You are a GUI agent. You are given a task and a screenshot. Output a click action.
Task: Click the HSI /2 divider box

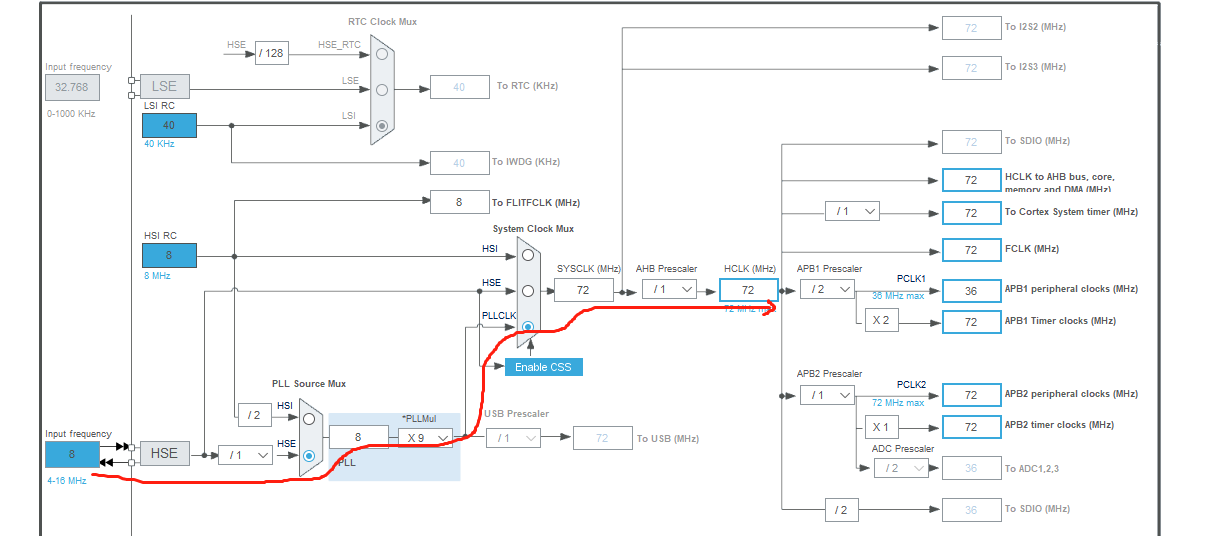[x=254, y=415]
